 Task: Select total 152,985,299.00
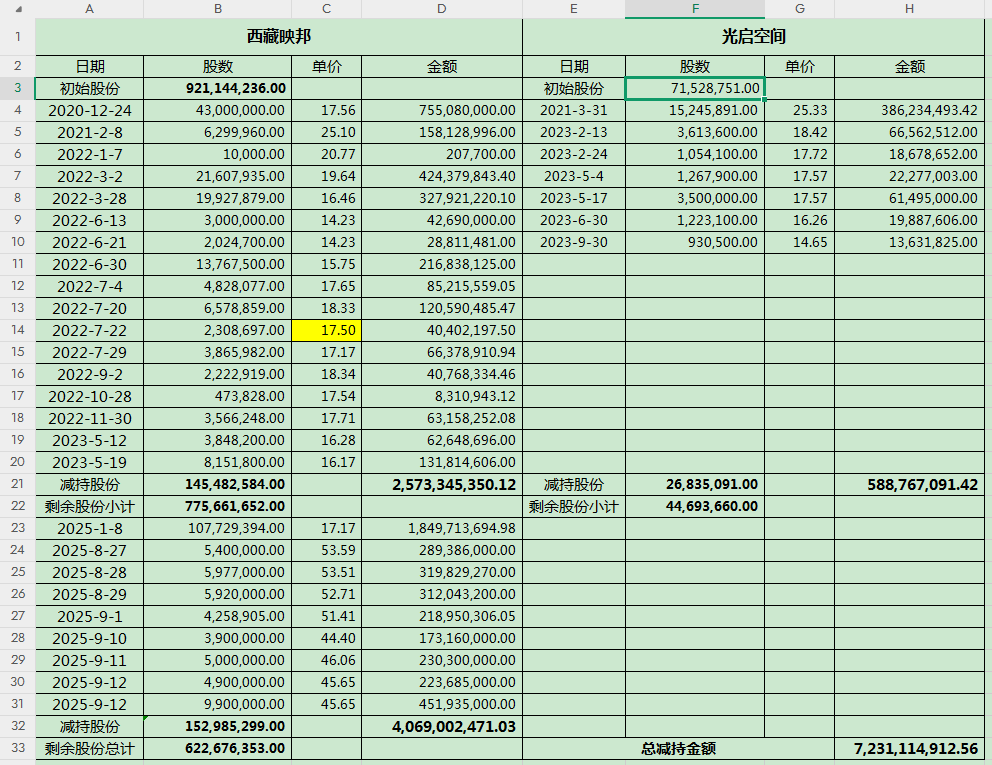[218, 726]
